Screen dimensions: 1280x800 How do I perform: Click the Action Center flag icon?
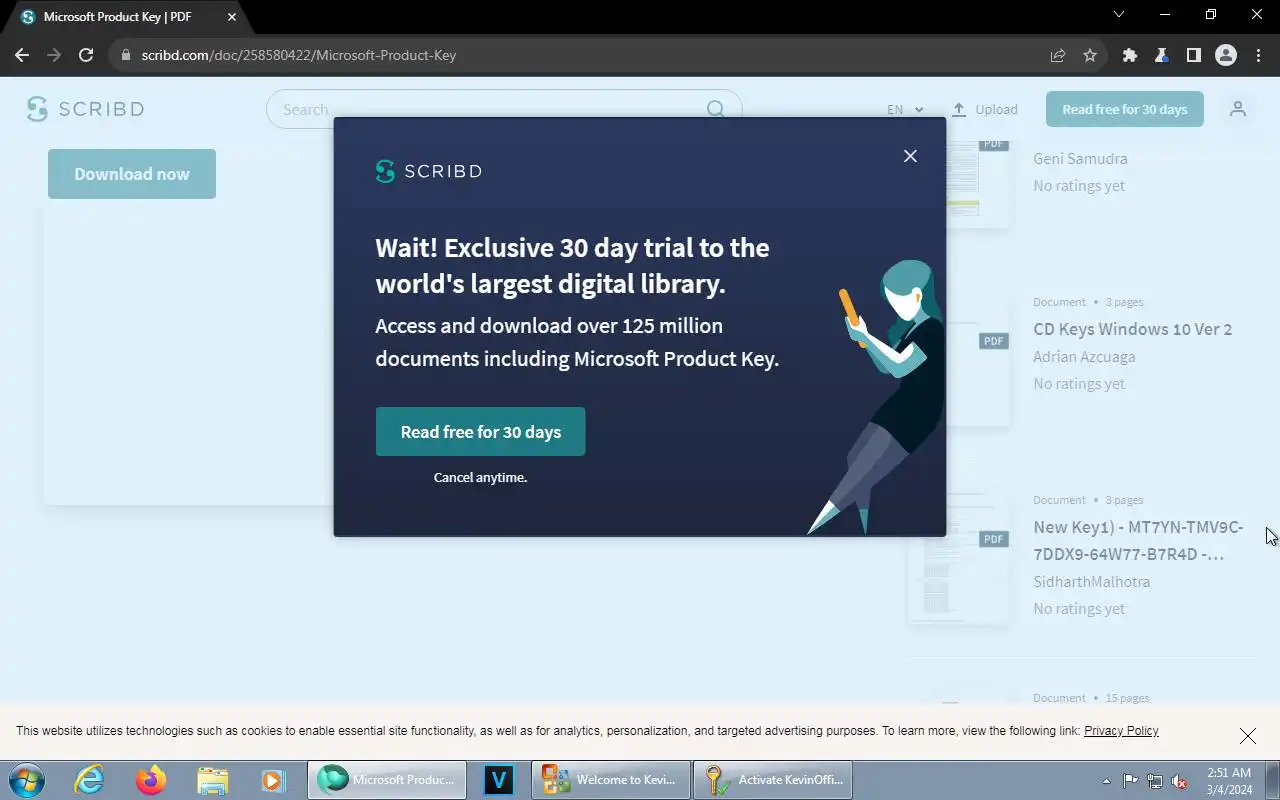[x=1130, y=781]
